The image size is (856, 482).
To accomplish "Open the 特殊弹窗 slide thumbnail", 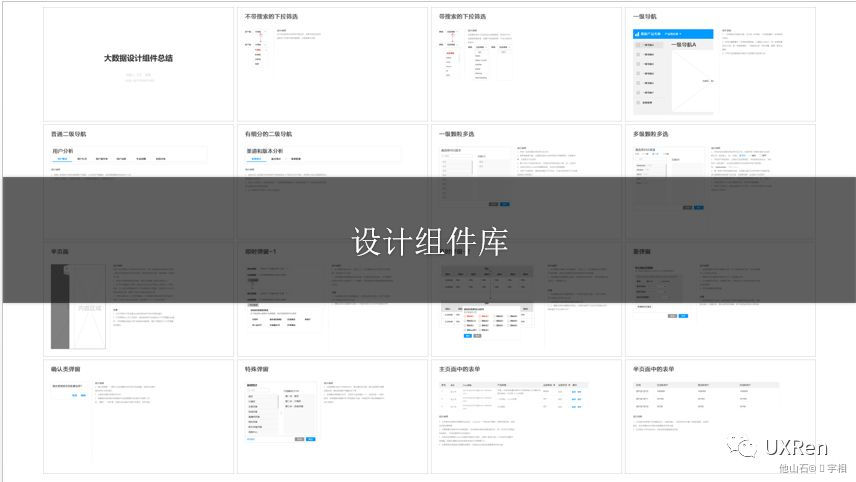I will 332,417.
